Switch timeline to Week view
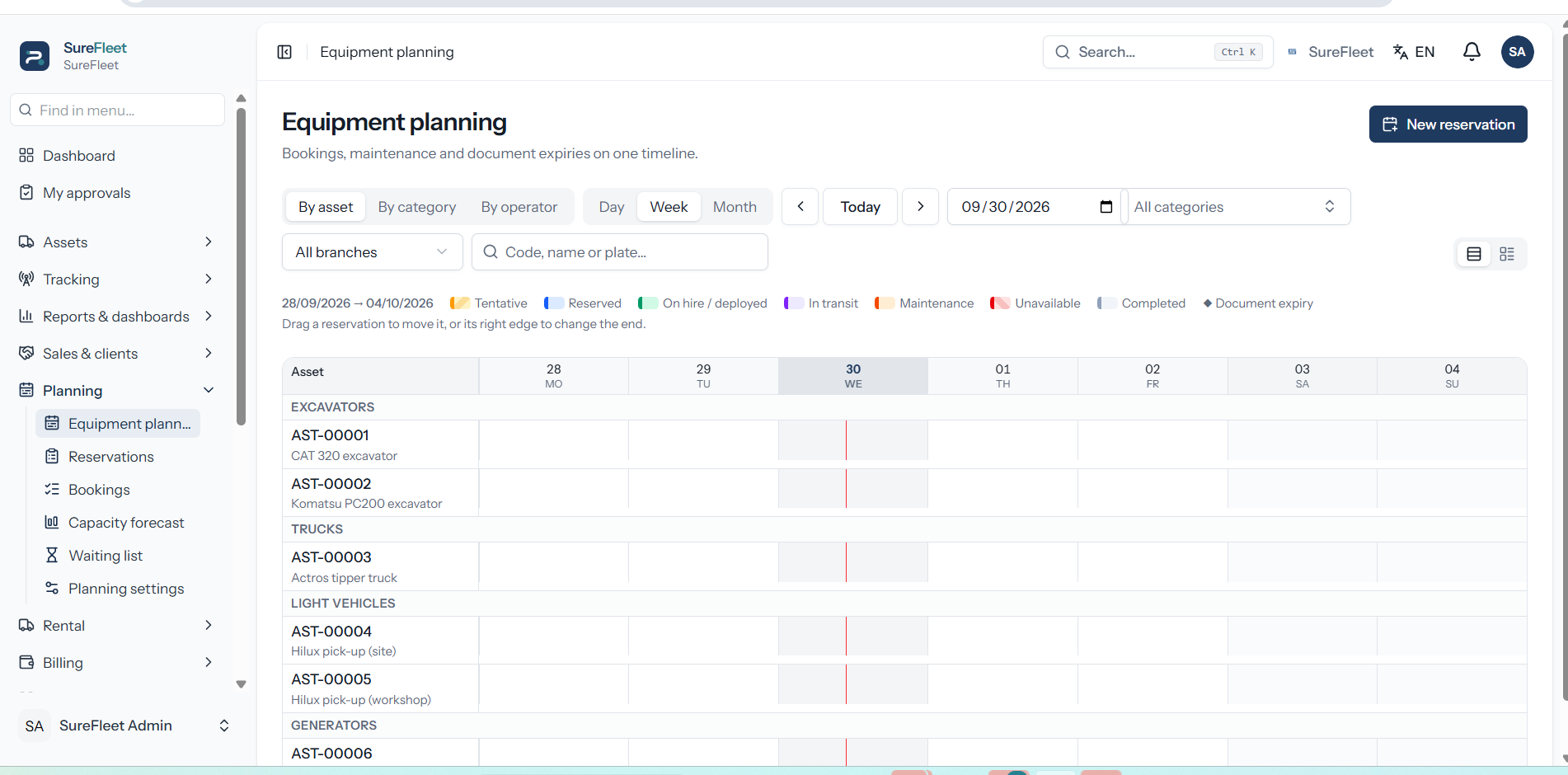Image resolution: width=1568 pixels, height=775 pixels. [669, 207]
